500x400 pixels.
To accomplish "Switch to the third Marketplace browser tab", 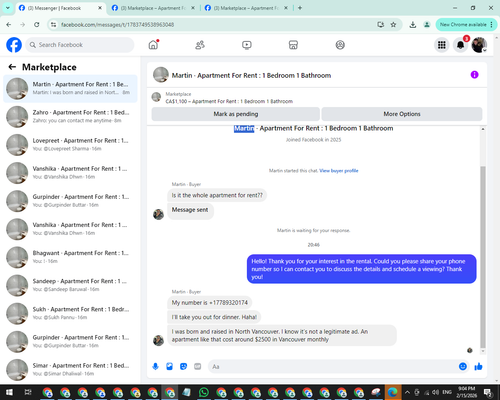I will tap(246, 8).
